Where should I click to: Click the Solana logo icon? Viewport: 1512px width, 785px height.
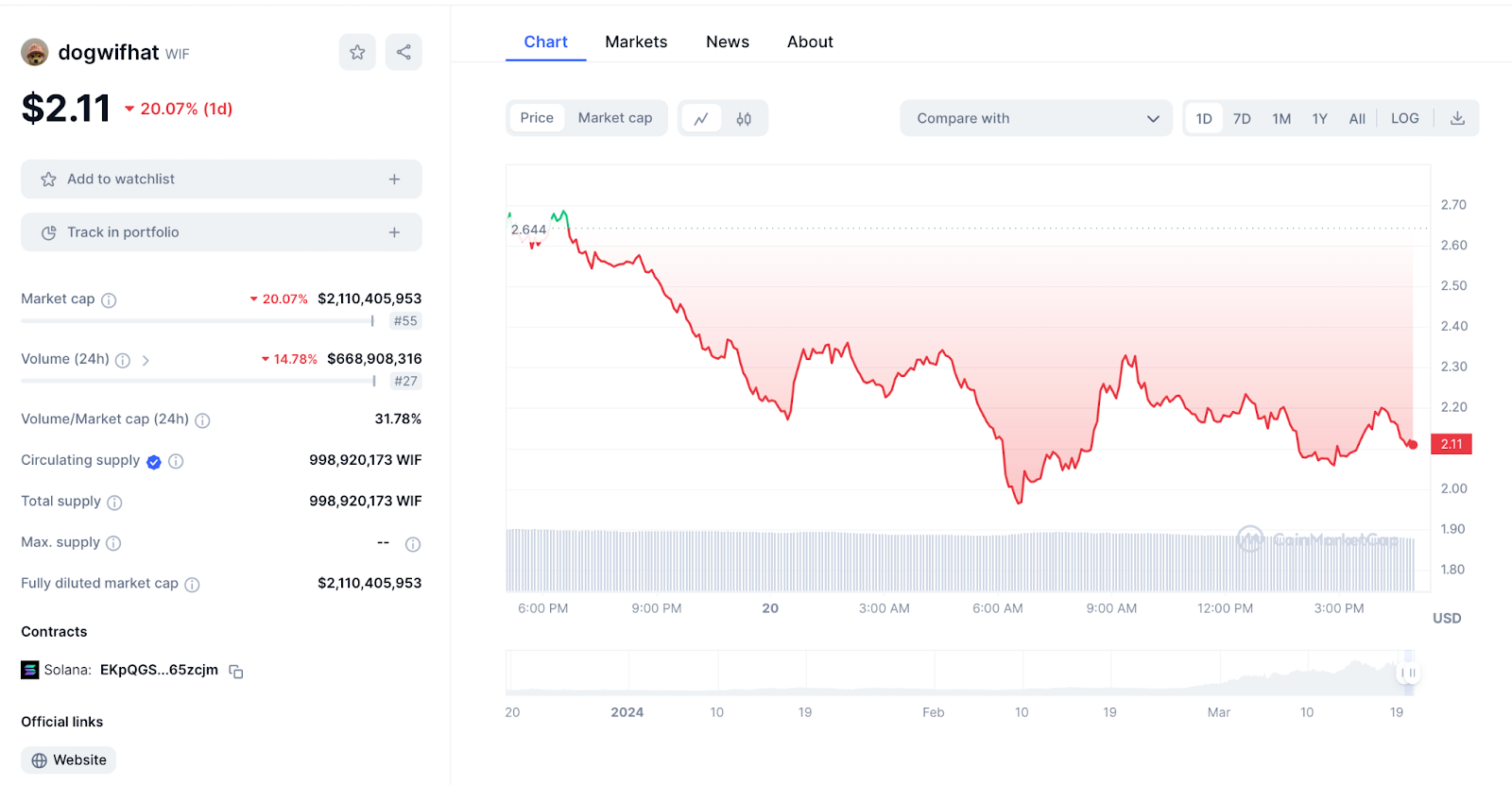(30, 670)
